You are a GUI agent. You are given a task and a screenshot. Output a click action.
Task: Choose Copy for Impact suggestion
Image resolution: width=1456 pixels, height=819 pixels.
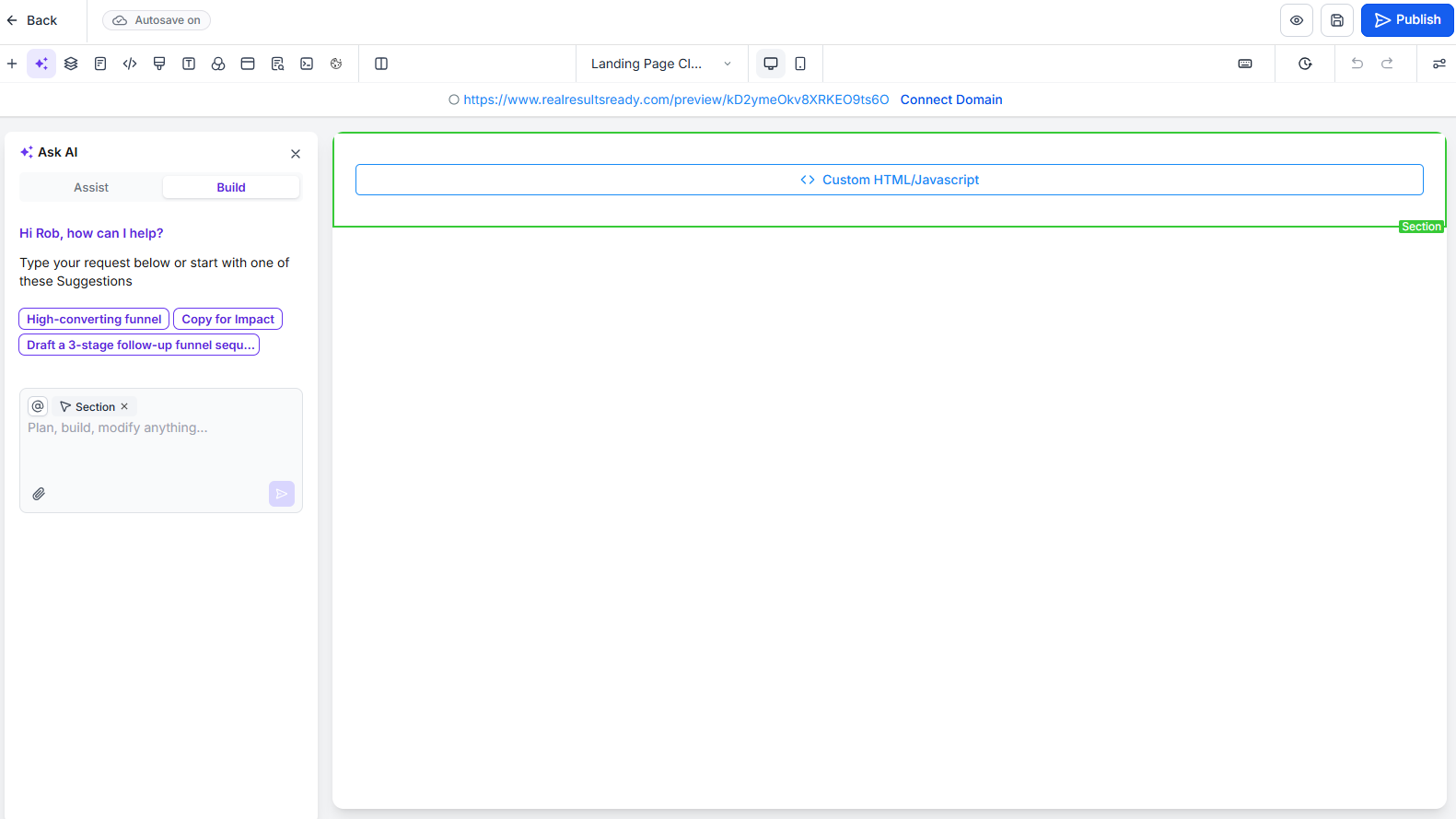point(227,319)
